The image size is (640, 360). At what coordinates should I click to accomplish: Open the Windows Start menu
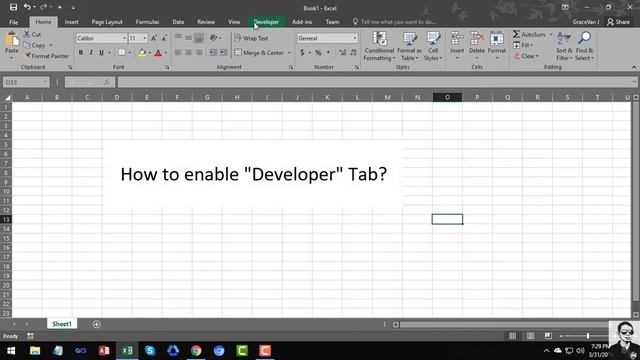pyautogui.click(x=11, y=351)
